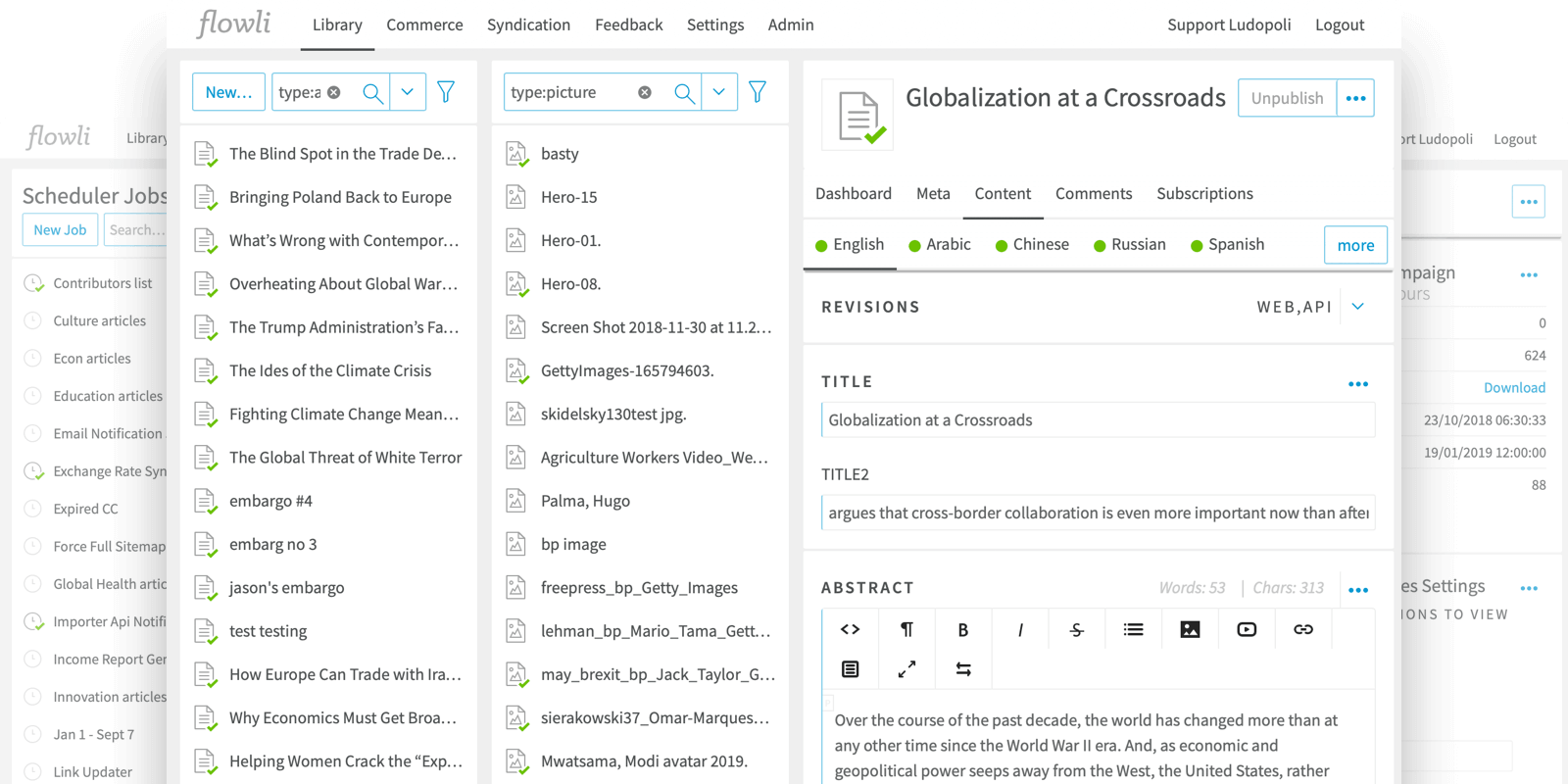Click Support Ludopoli link
The height and width of the screenshot is (784, 1568).
pyautogui.click(x=1229, y=24)
